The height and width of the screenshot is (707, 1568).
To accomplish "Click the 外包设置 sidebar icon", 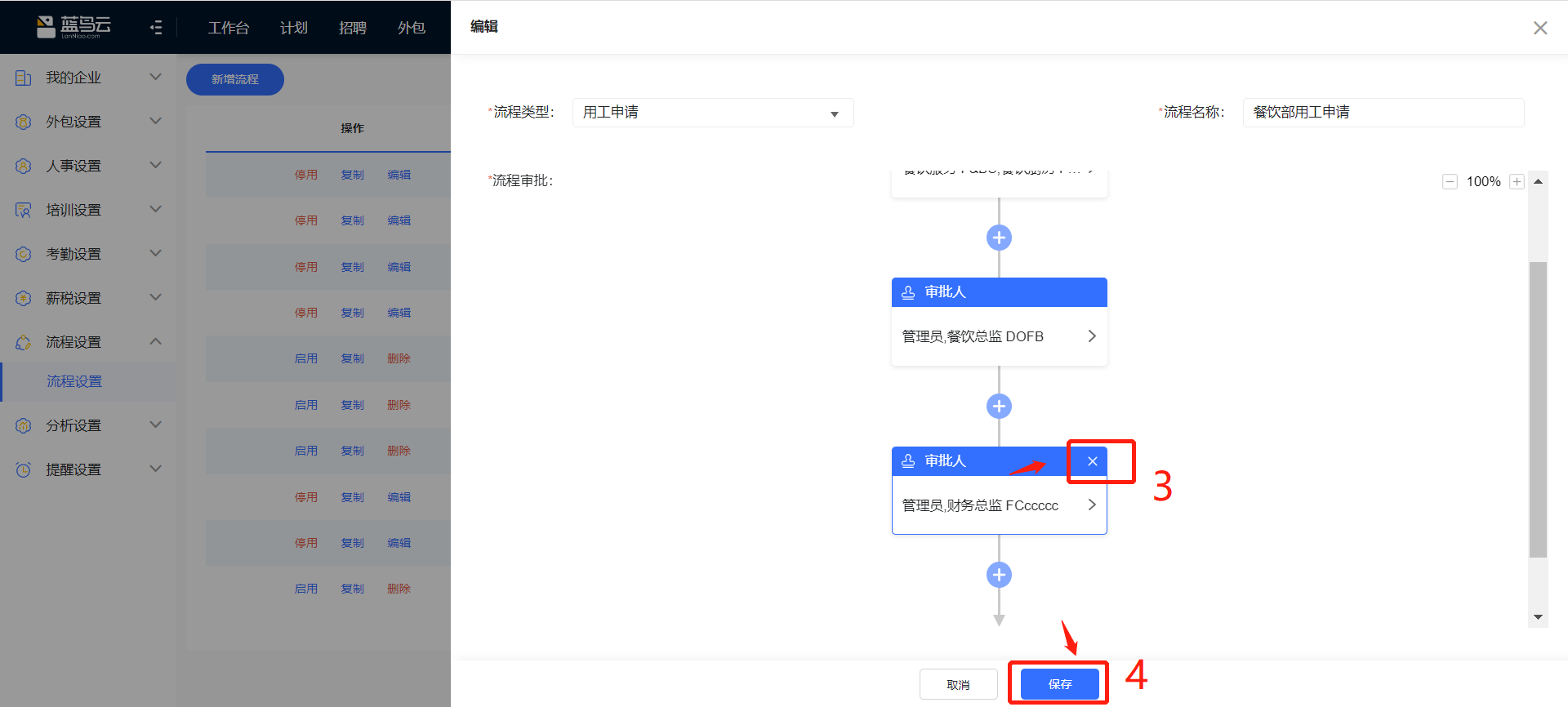I will [24, 122].
